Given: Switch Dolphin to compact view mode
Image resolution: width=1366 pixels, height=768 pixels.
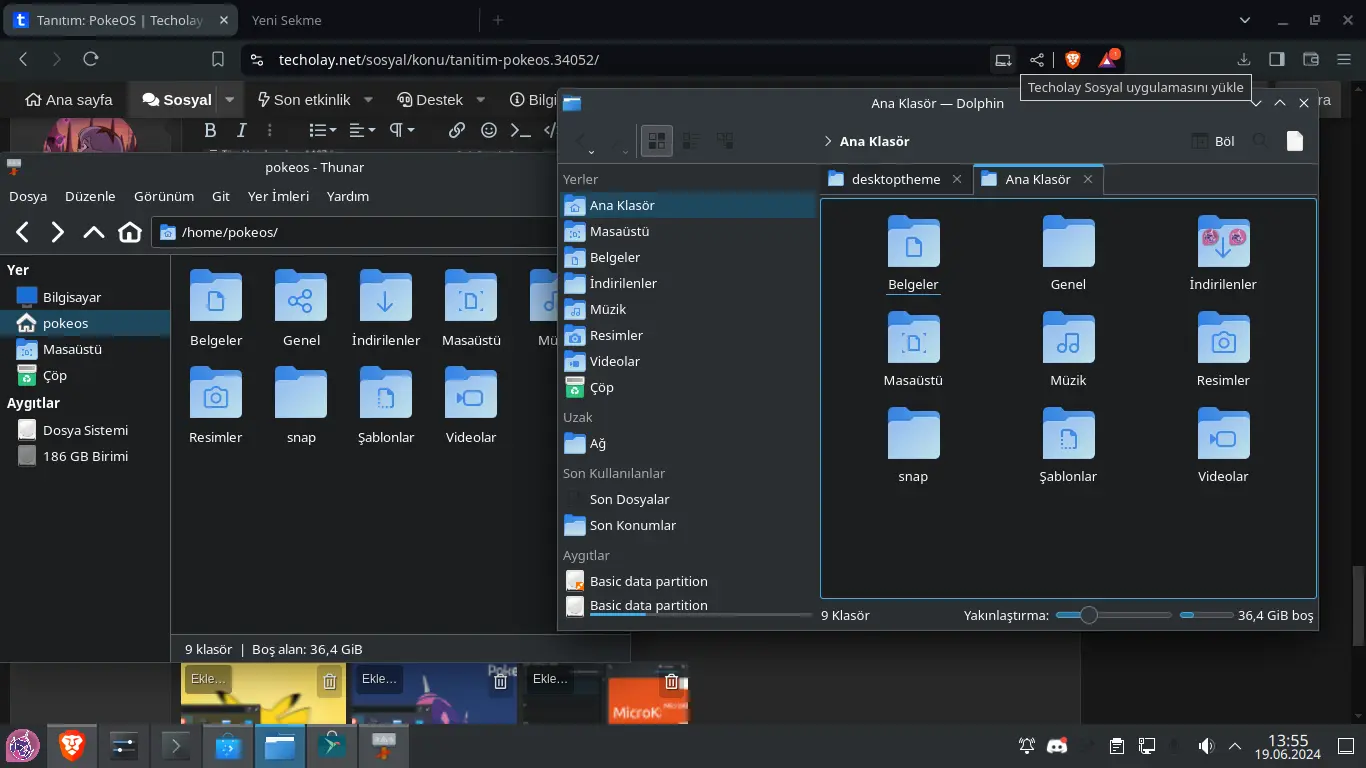Looking at the screenshot, I should click(691, 141).
